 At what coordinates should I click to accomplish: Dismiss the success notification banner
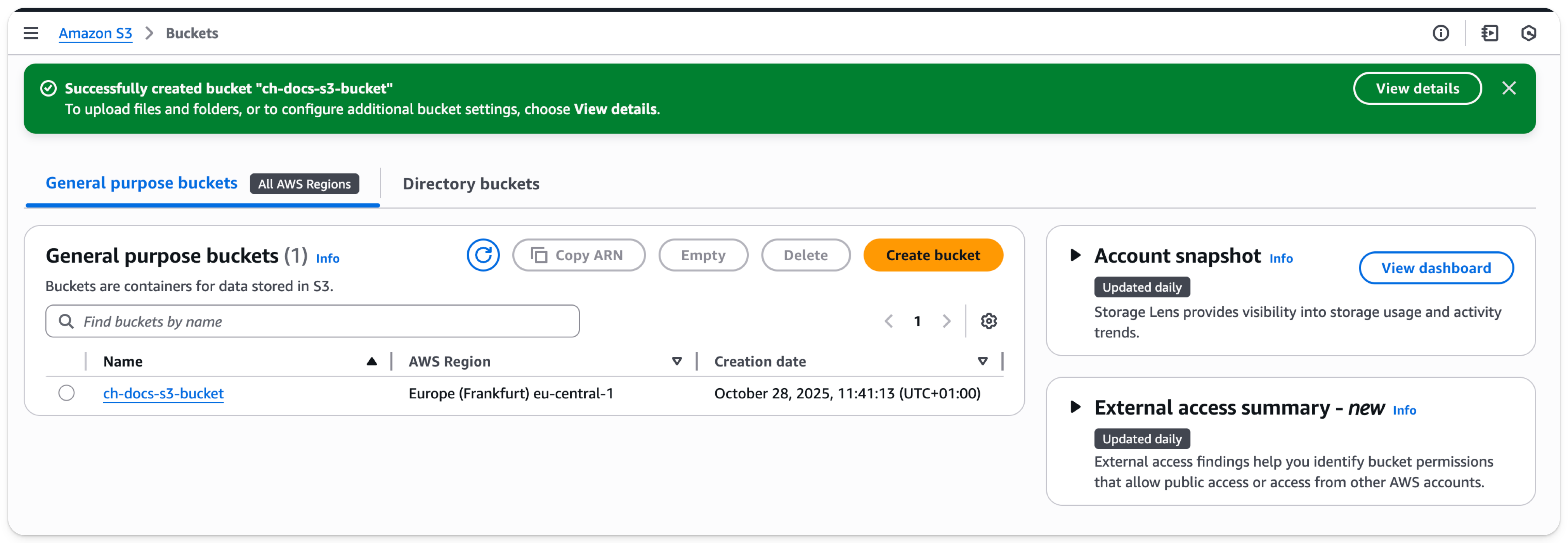point(1509,88)
